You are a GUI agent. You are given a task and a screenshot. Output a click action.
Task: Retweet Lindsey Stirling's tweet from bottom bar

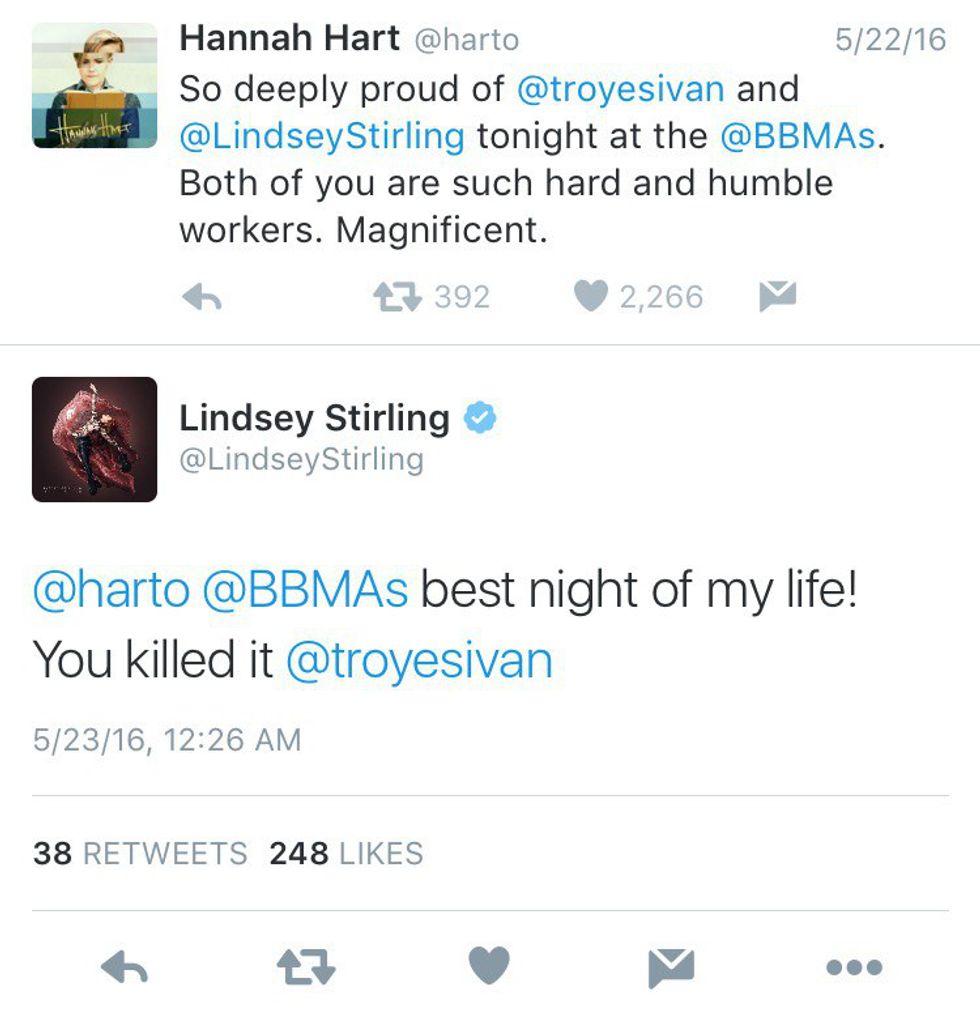(x=306, y=967)
